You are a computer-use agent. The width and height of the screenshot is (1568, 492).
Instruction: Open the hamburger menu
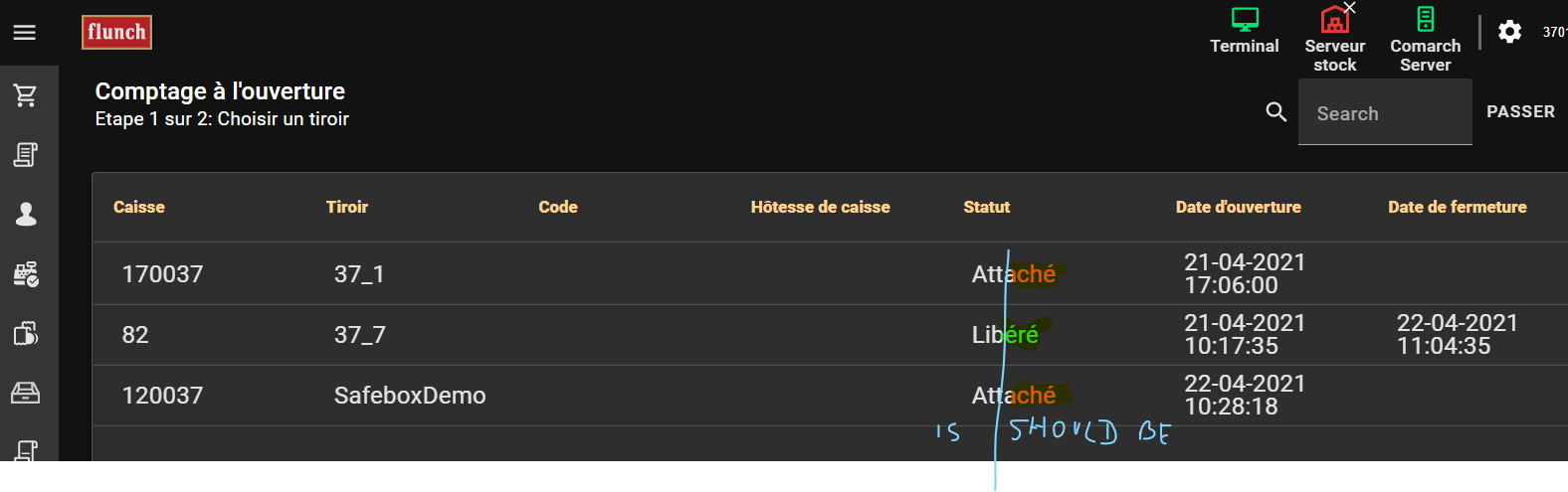pyautogui.click(x=25, y=33)
